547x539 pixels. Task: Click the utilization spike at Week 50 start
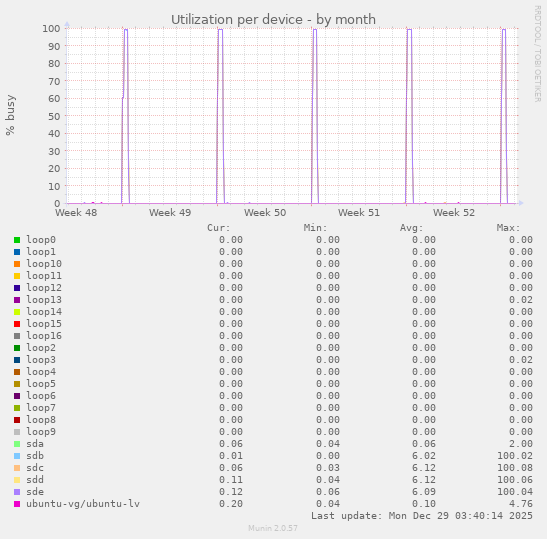pos(315,115)
